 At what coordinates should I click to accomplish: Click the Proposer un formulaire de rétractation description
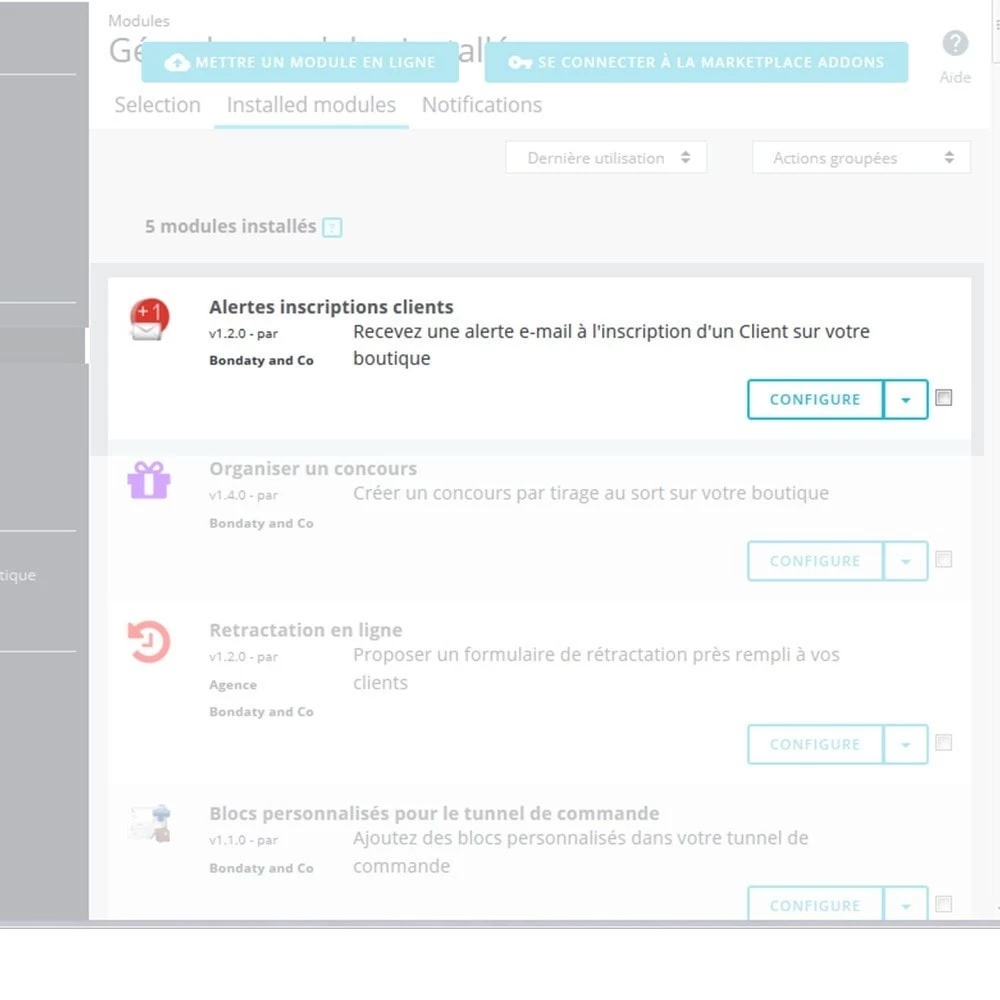pyautogui.click(x=596, y=668)
